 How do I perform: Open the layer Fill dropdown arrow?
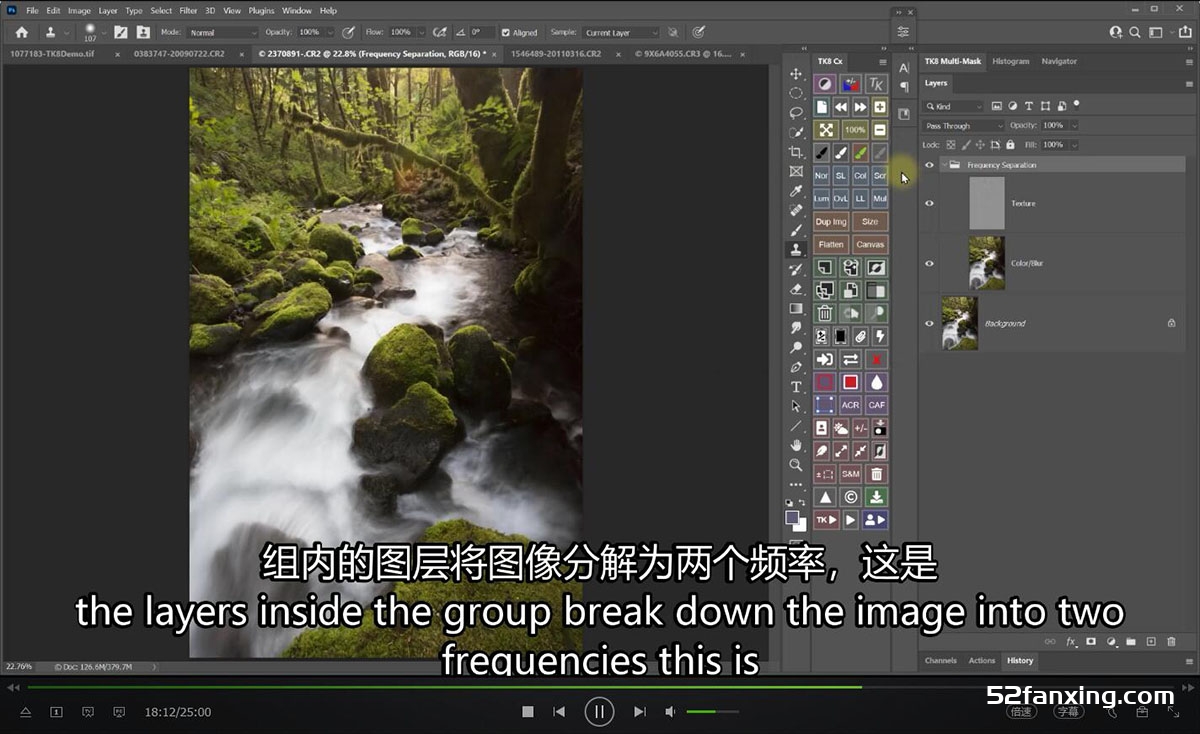click(1075, 145)
